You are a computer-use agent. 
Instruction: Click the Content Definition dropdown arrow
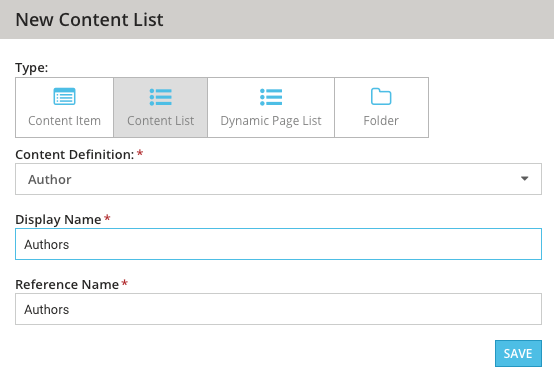pyautogui.click(x=525, y=179)
